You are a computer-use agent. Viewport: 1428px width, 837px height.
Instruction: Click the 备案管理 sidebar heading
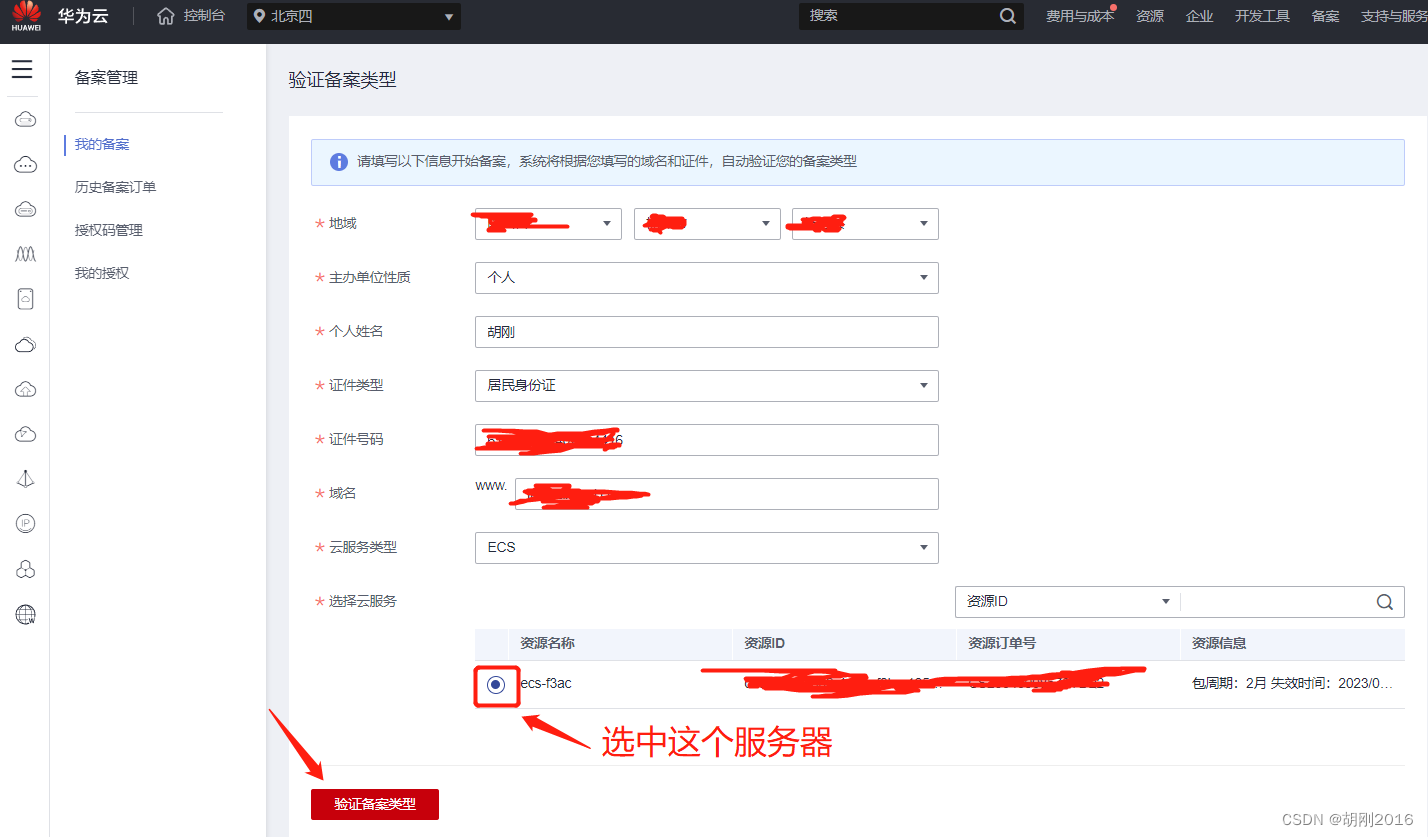point(106,78)
